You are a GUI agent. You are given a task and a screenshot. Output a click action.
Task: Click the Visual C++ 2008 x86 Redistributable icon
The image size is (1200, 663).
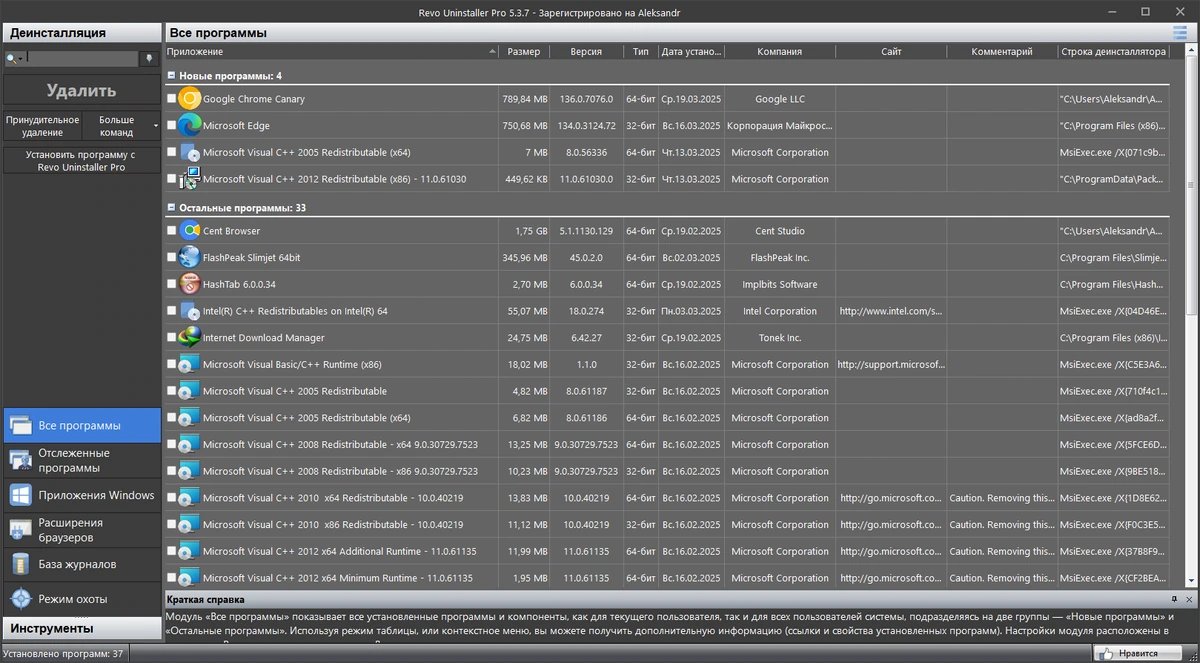[190, 471]
